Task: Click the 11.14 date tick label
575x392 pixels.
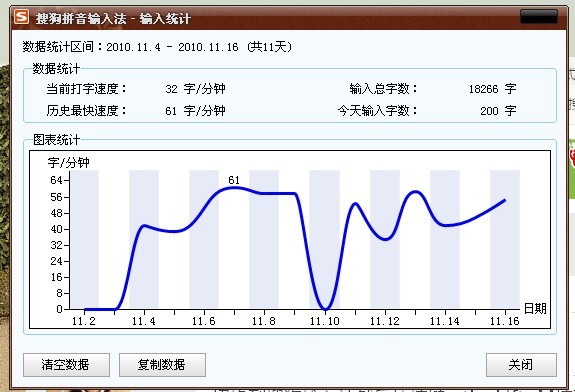Action: pos(445,321)
